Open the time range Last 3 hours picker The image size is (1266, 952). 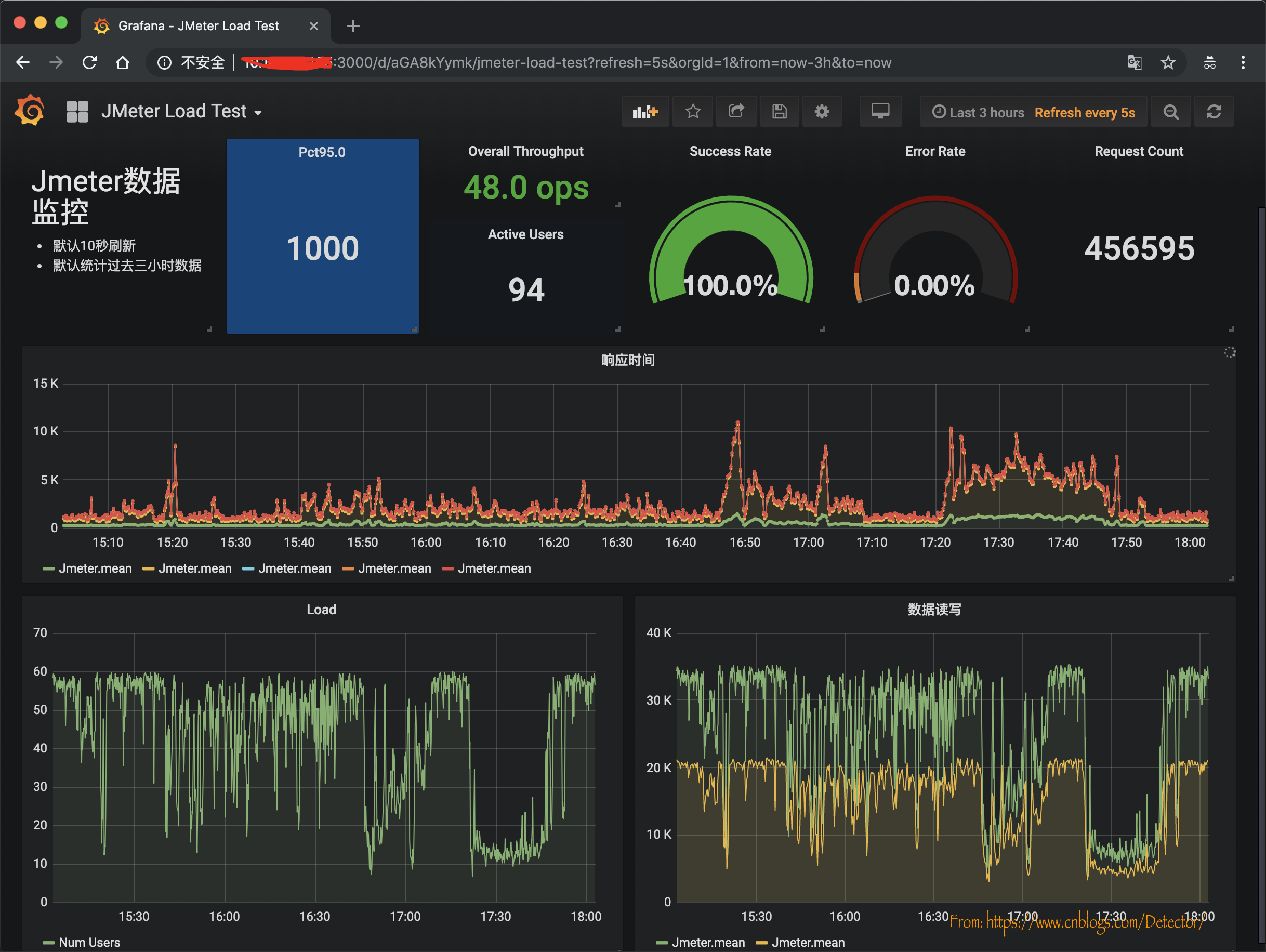(x=975, y=111)
